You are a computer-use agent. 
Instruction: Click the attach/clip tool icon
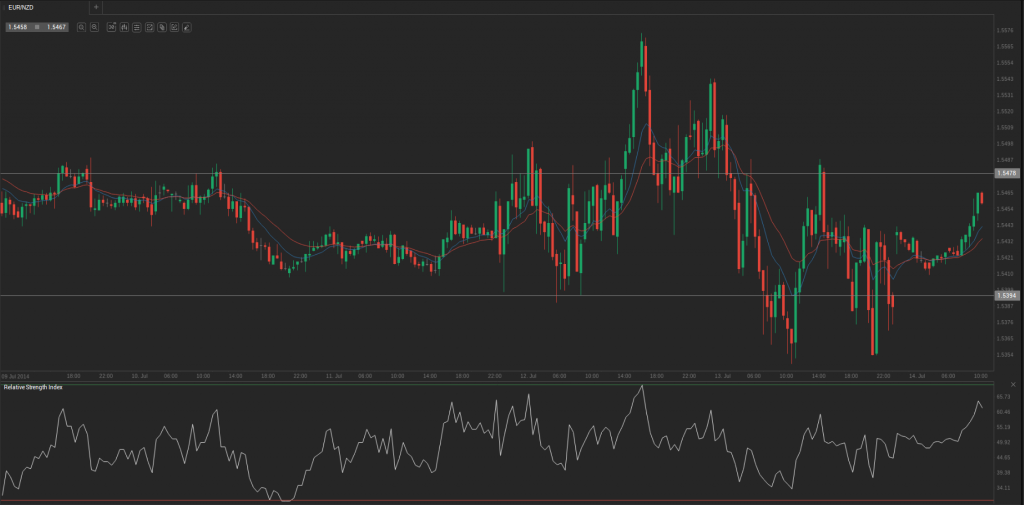pyautogui.click(x=162, y=27)
